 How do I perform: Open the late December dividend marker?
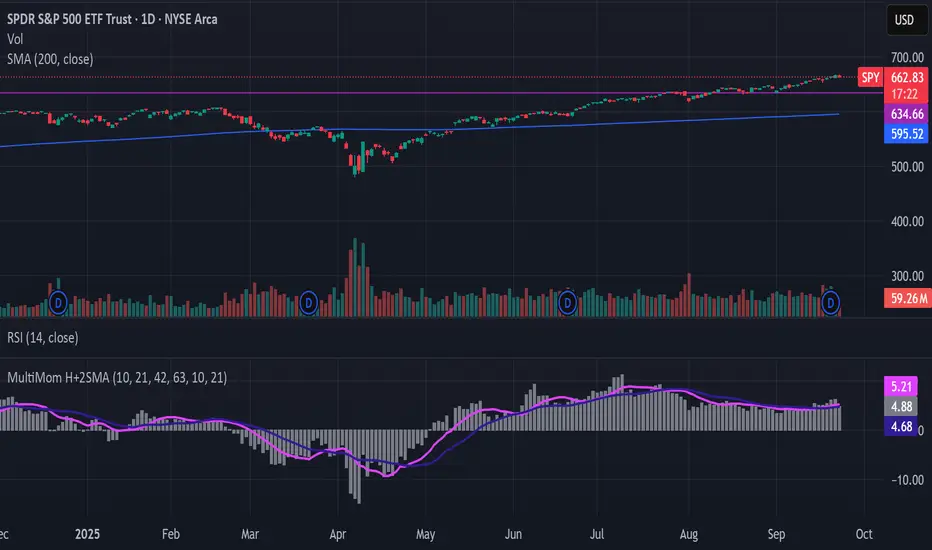pos(58,303)
